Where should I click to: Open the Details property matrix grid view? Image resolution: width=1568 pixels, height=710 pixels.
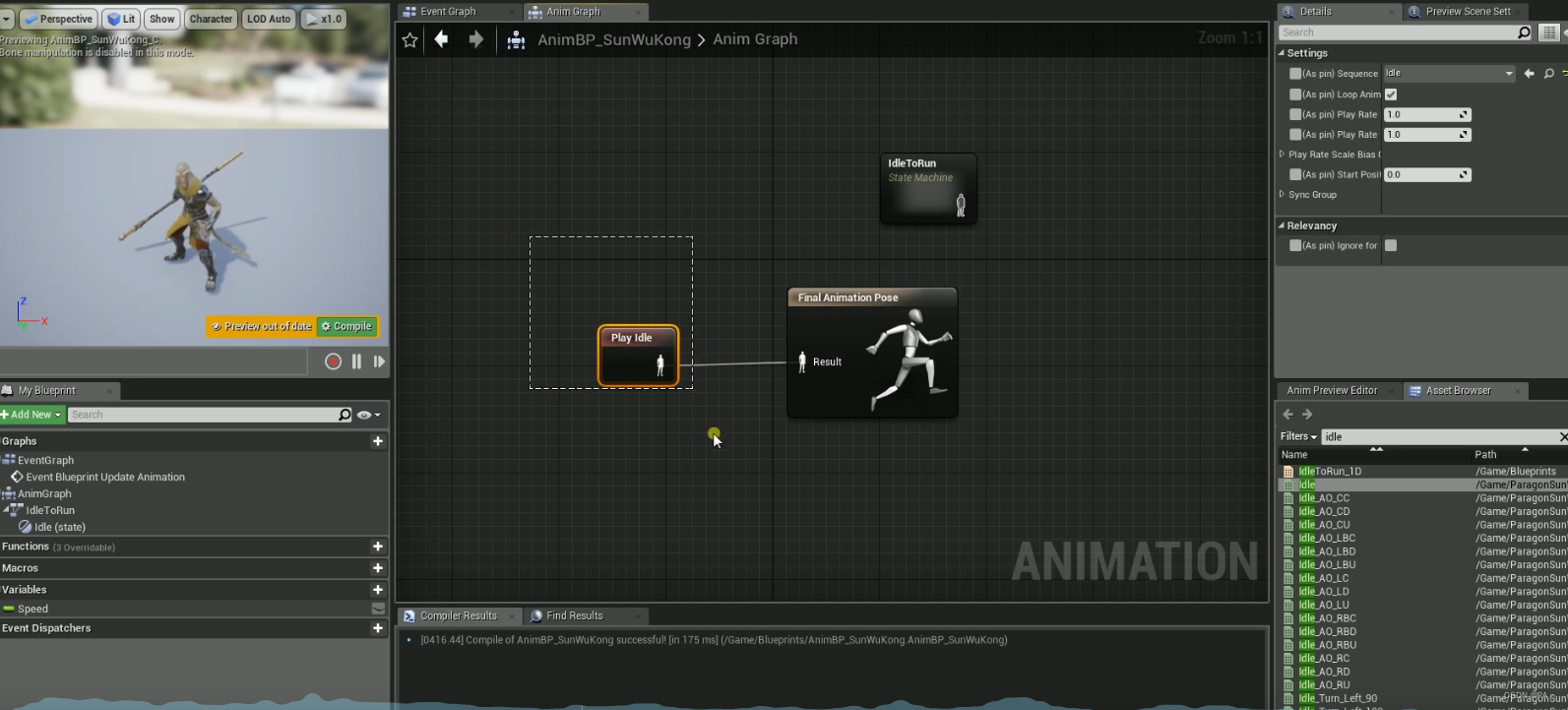(x=1548, y=32)
